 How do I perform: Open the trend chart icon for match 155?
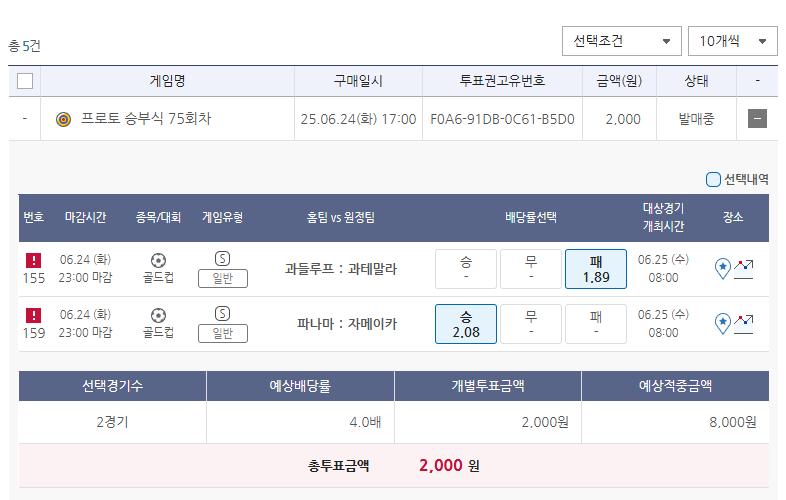click(743, 269)
